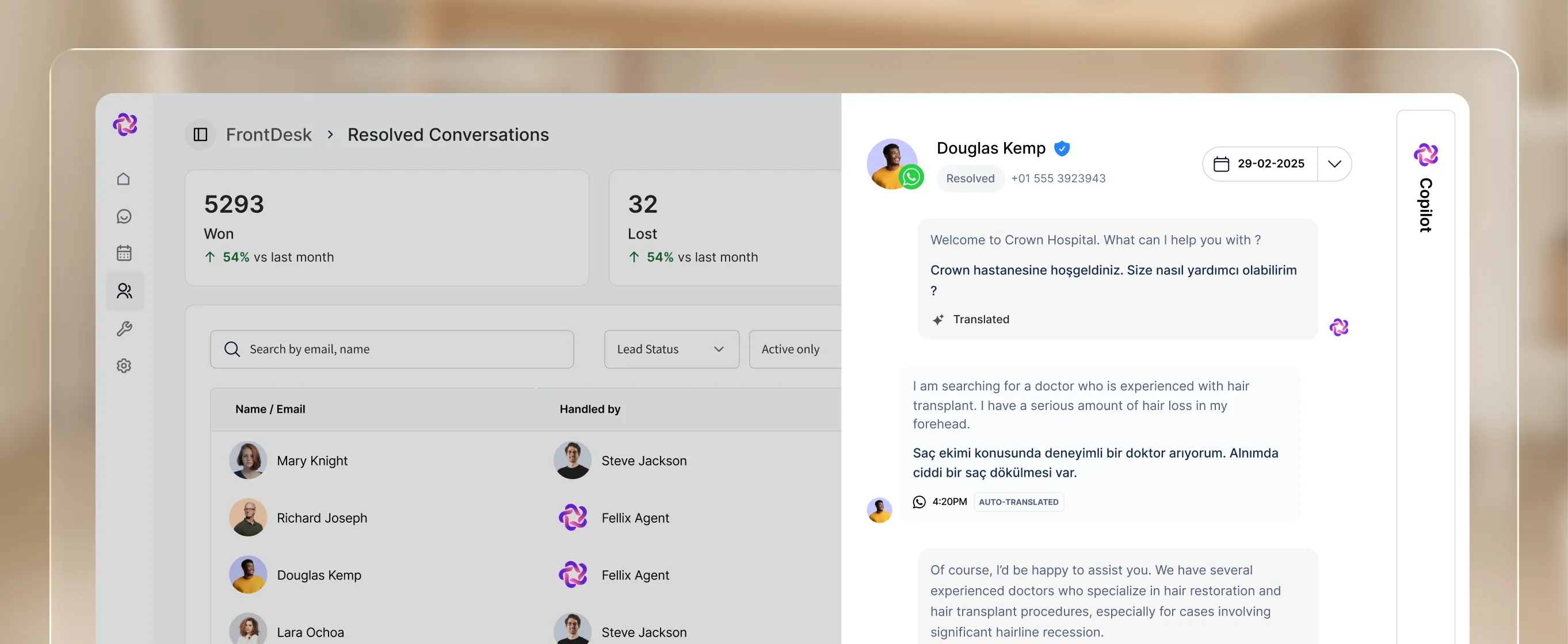The width and height of the screenshot is (1568, 644).
Task: Open the Active only filter dropdown
Action: pos(795,349)
